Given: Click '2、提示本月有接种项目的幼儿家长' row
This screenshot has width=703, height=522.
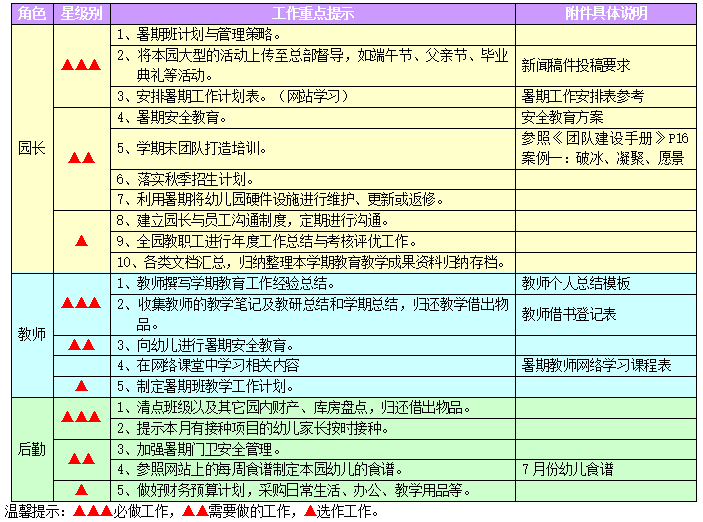Looking at the screenshot, I should pos(313,429).
